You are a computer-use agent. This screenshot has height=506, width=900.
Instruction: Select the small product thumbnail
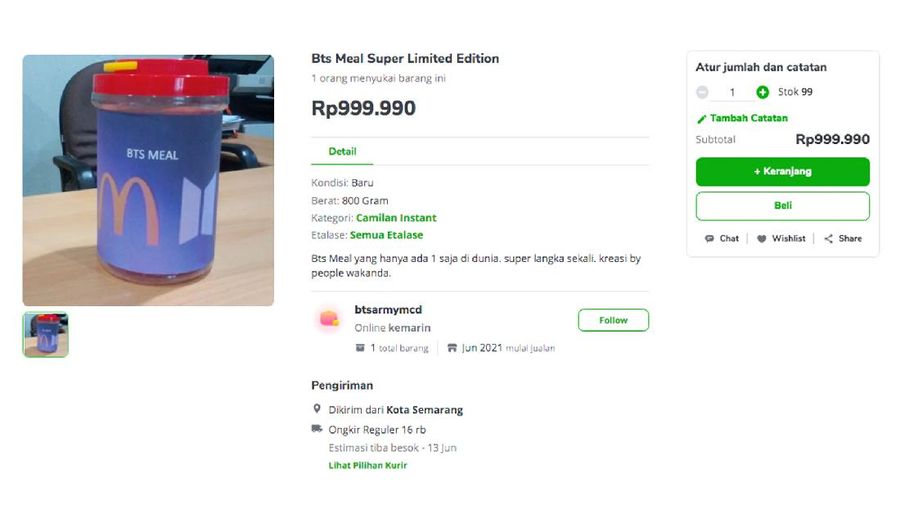point(46,335)
